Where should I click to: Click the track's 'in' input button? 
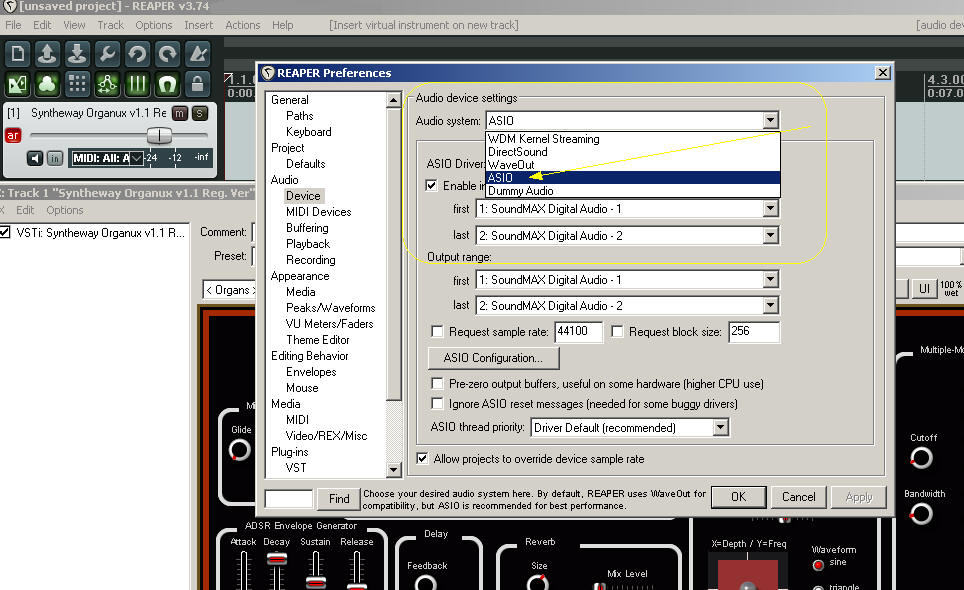[x=55, y=159]
